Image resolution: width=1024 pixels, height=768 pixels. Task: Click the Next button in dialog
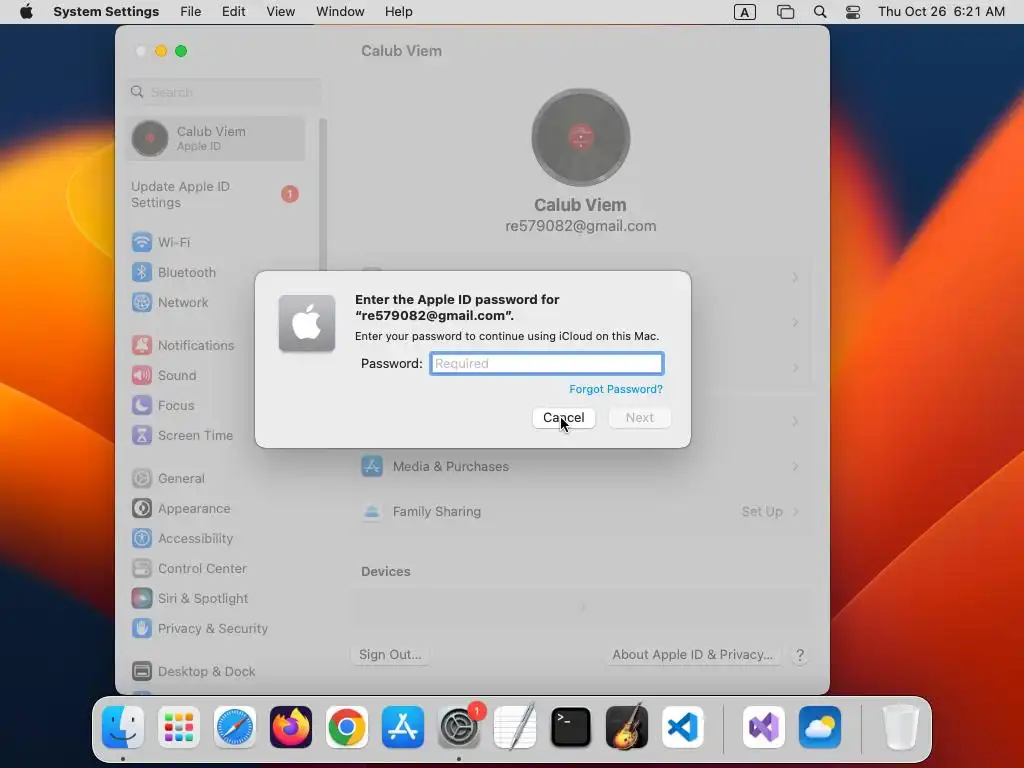[639, 417]
